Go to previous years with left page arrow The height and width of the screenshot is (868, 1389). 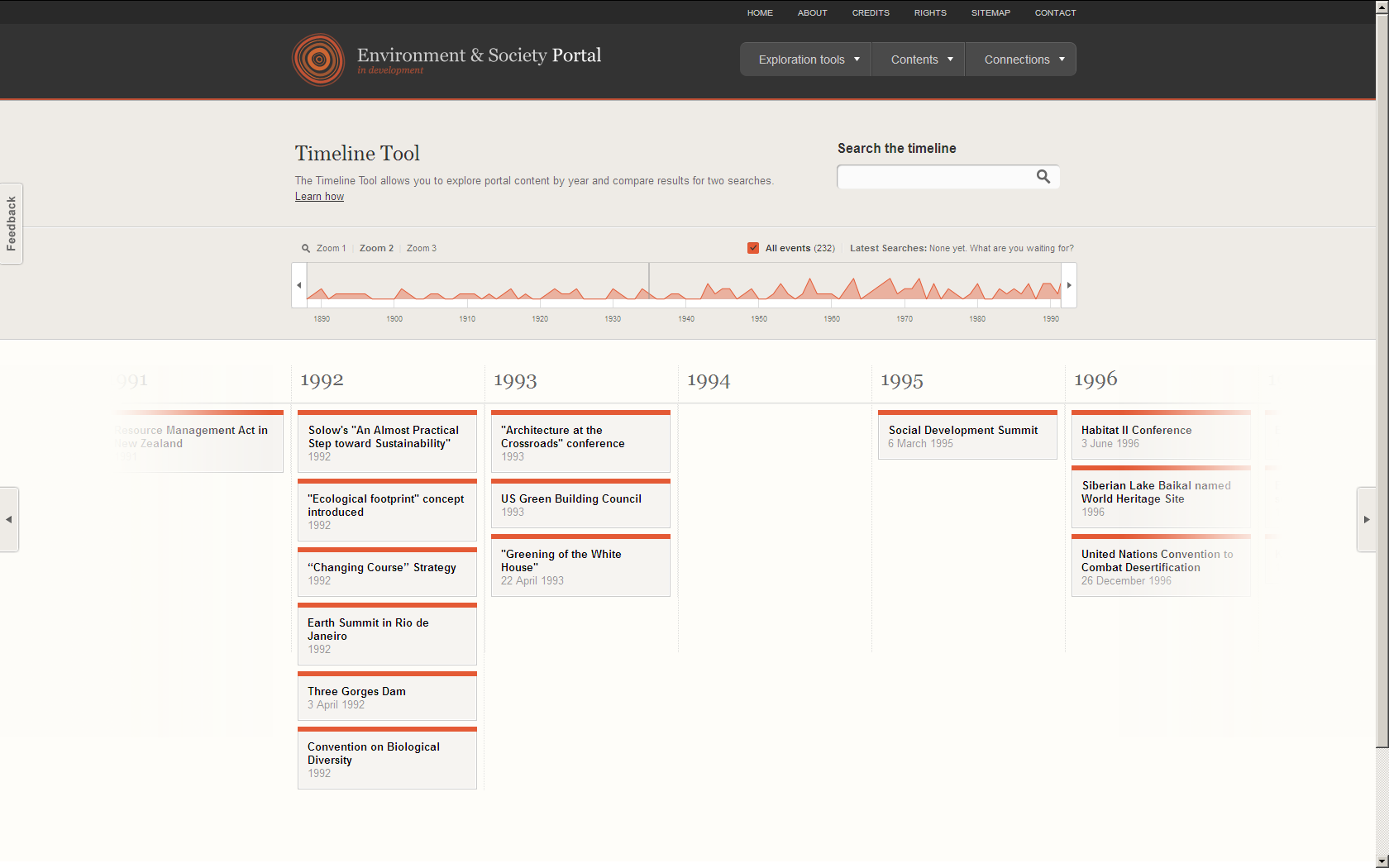9,519
